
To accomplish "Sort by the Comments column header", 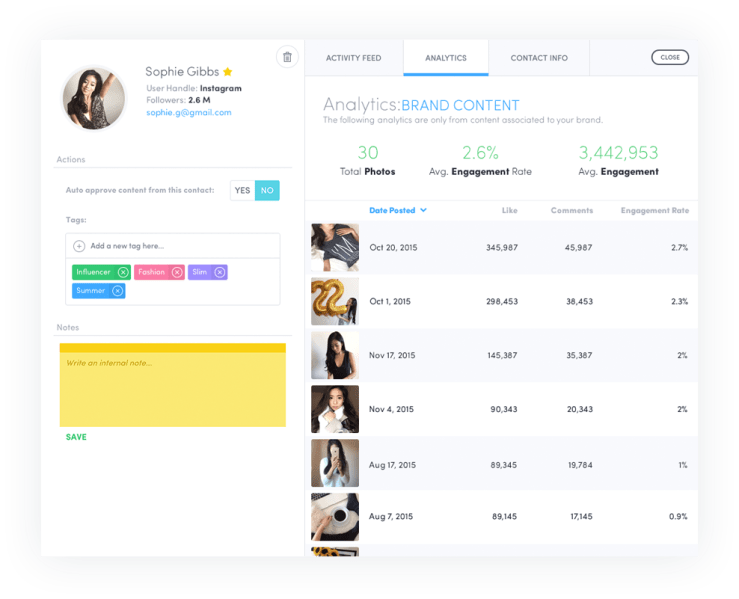I will coord(572,210).
